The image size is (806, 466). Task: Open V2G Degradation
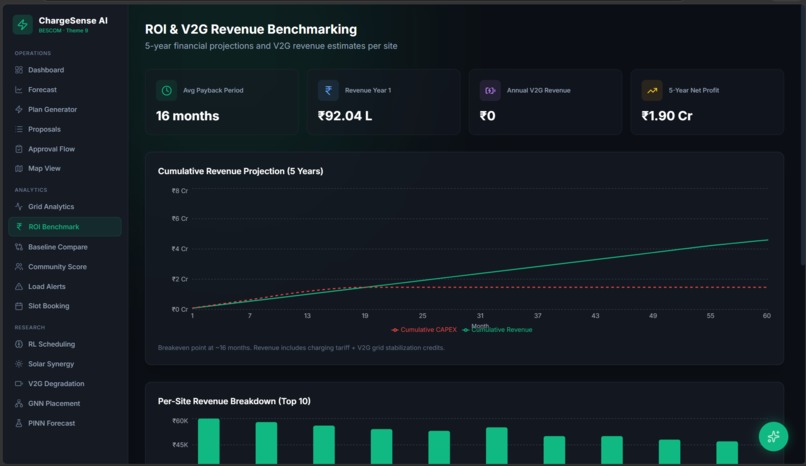pyautogui.click(x=65, y=384)
